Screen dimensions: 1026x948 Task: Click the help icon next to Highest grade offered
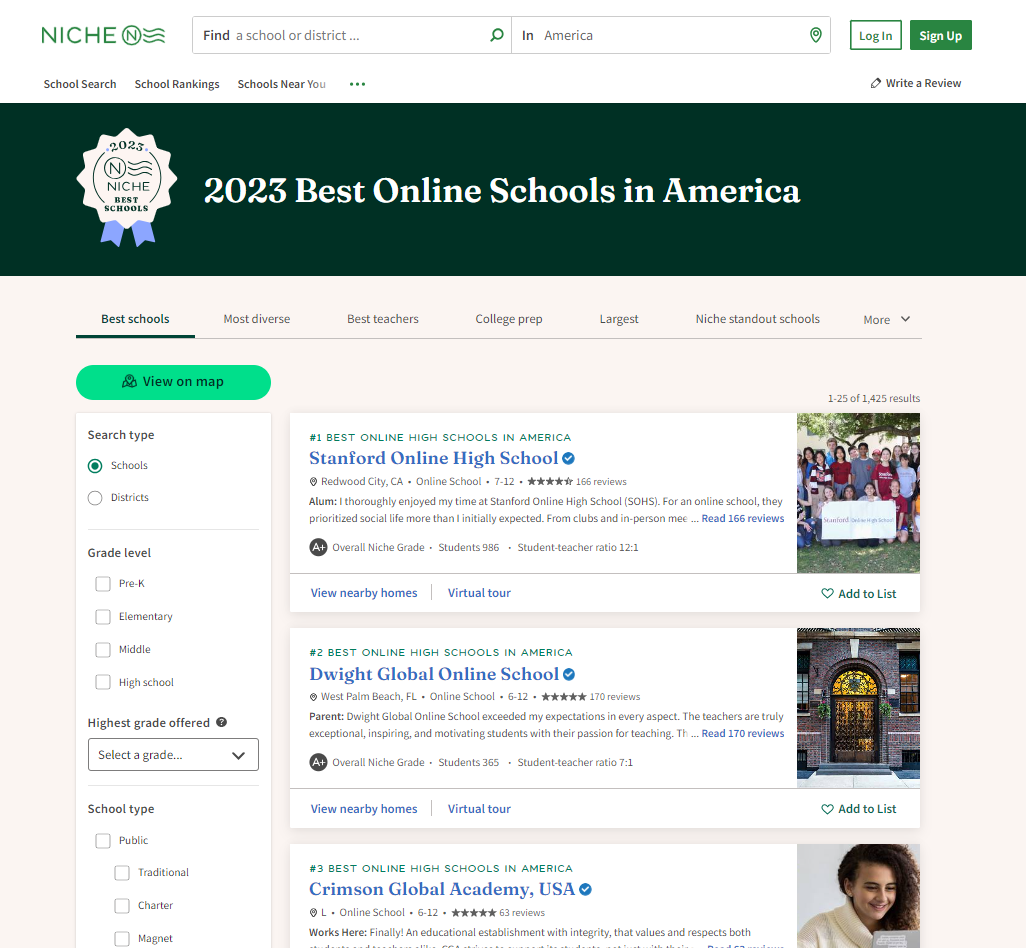[222, 722]
